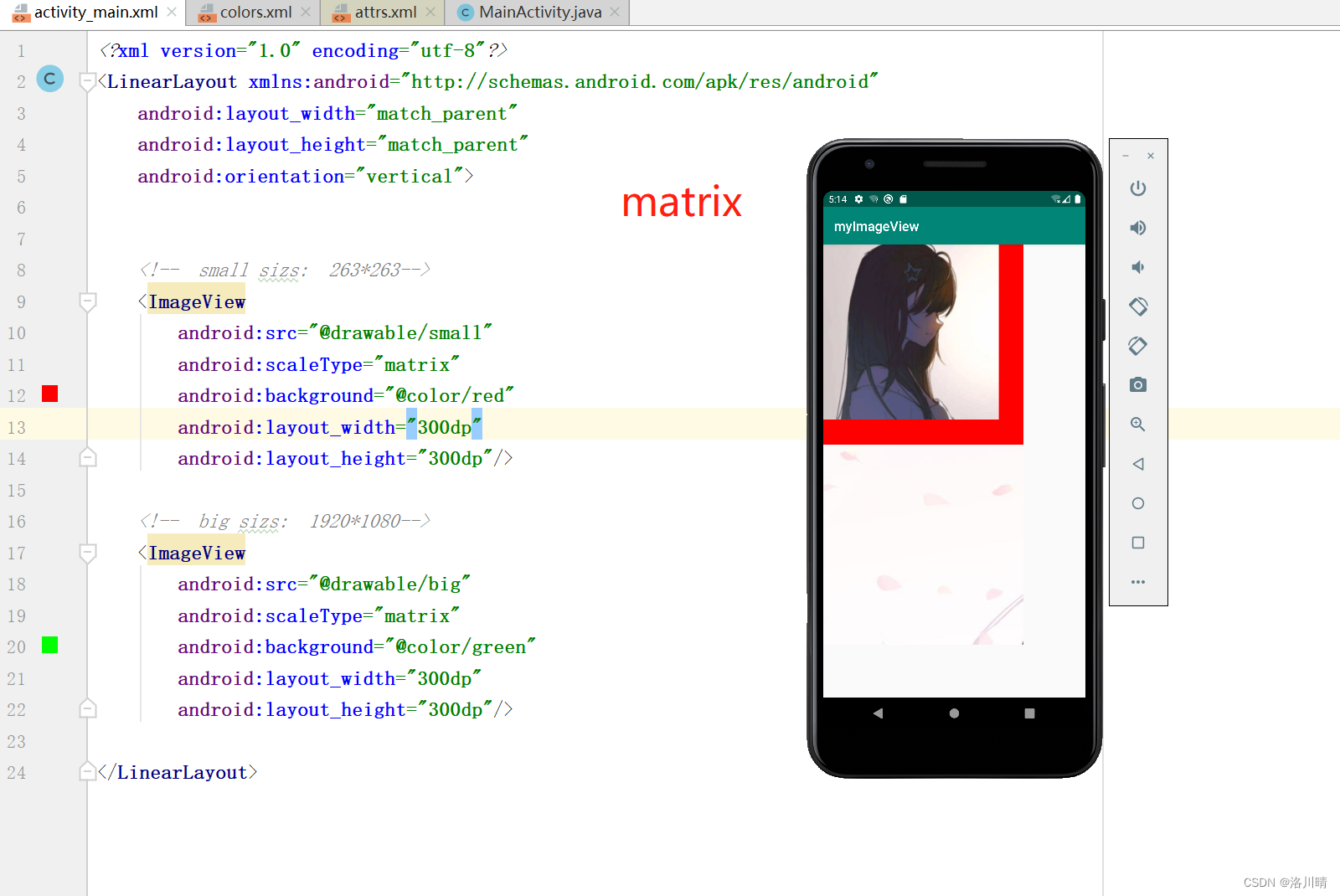Increase emulator volume up icon
This screenshot has height=896, width=1340.
click(x=1137, y=227)
